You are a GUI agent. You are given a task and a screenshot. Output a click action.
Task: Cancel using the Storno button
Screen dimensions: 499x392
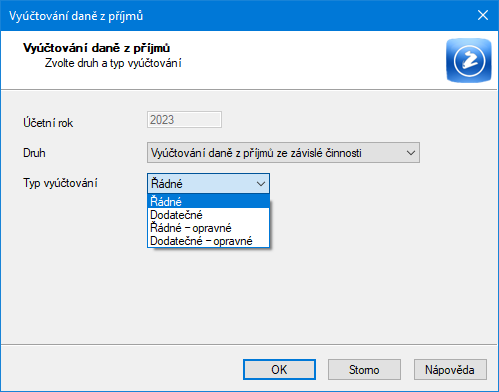364,369
